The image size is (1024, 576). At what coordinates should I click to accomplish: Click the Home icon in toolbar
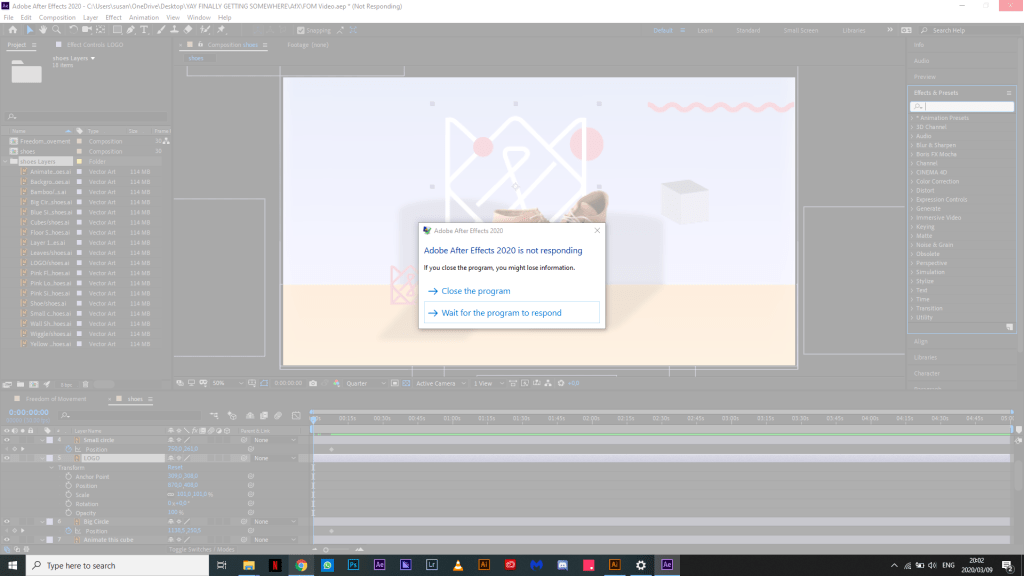click(11, 30)
